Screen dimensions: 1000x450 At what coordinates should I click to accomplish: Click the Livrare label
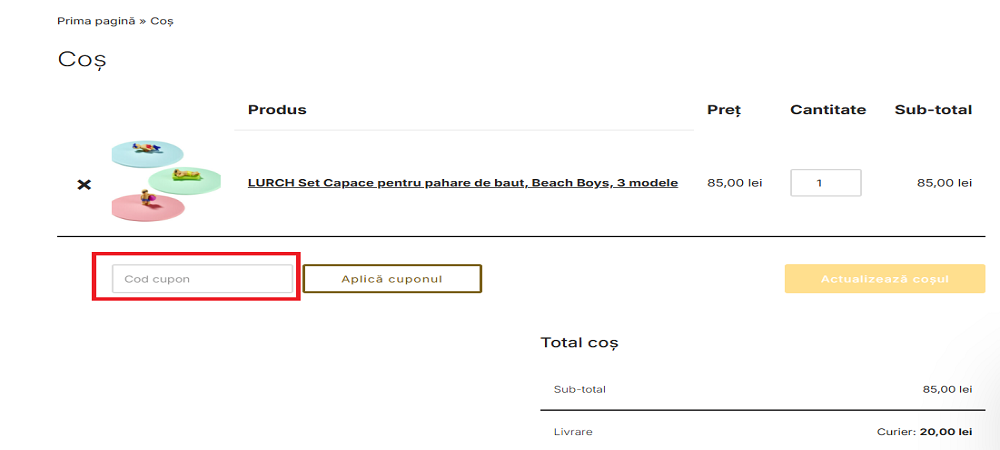coord(573,432)
